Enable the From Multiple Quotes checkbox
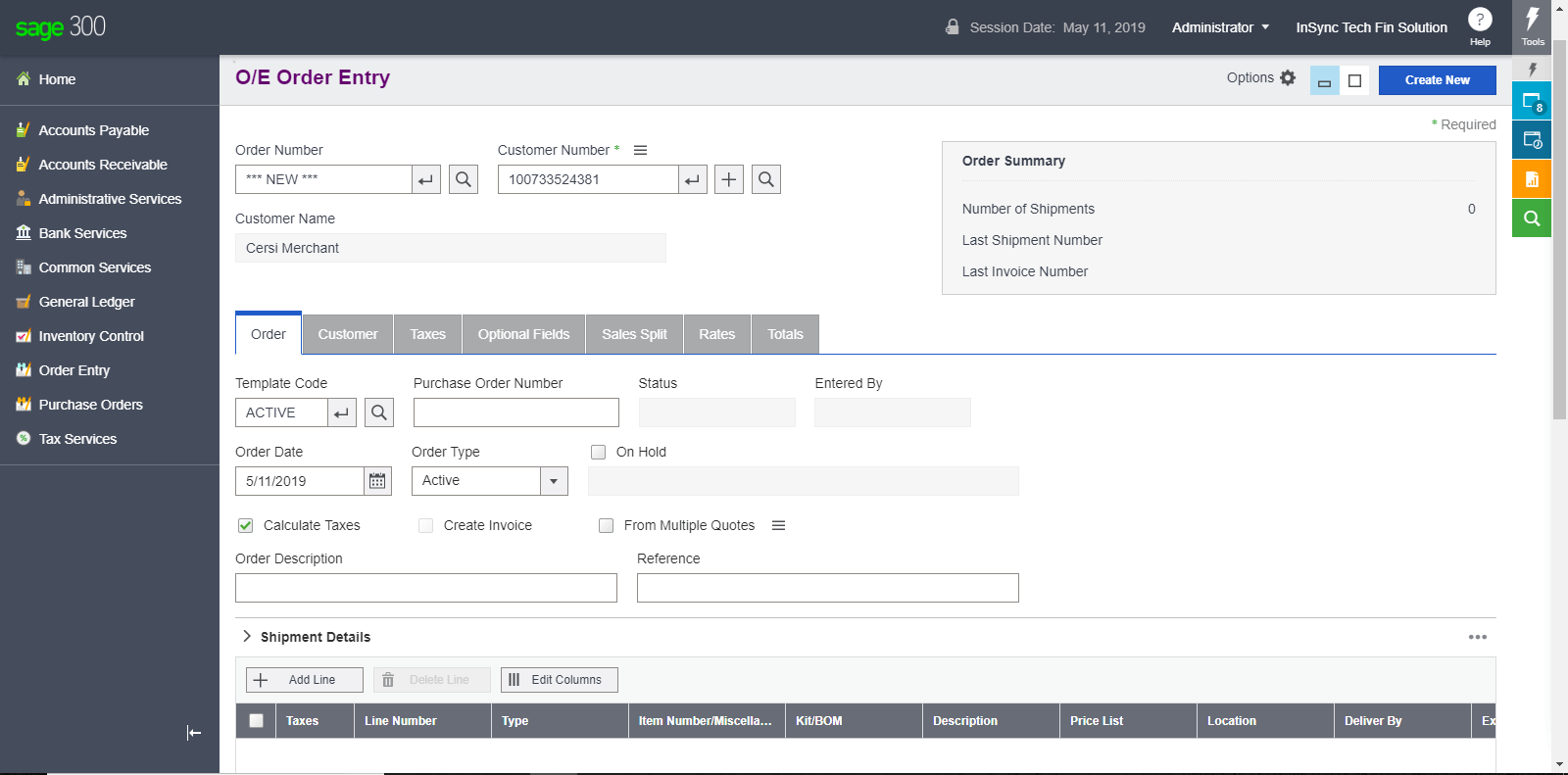Viewport: 1568px width, 775px height. point(606,525)
